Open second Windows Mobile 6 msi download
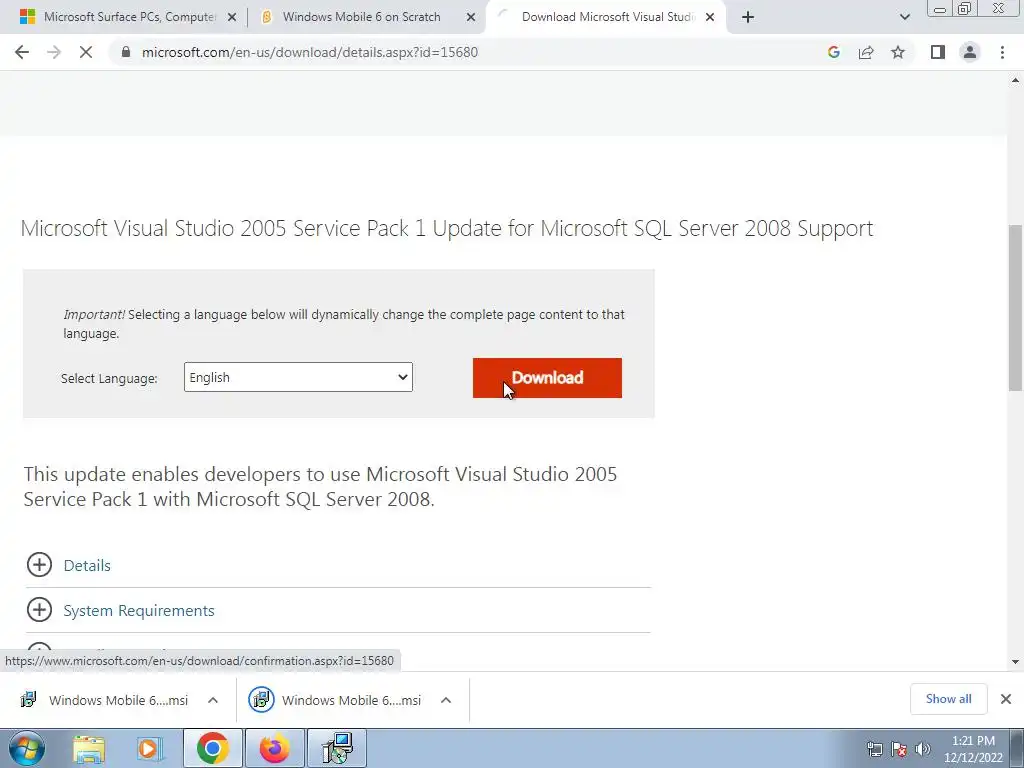Screen dimensions: 1024x768 (336, 700)
